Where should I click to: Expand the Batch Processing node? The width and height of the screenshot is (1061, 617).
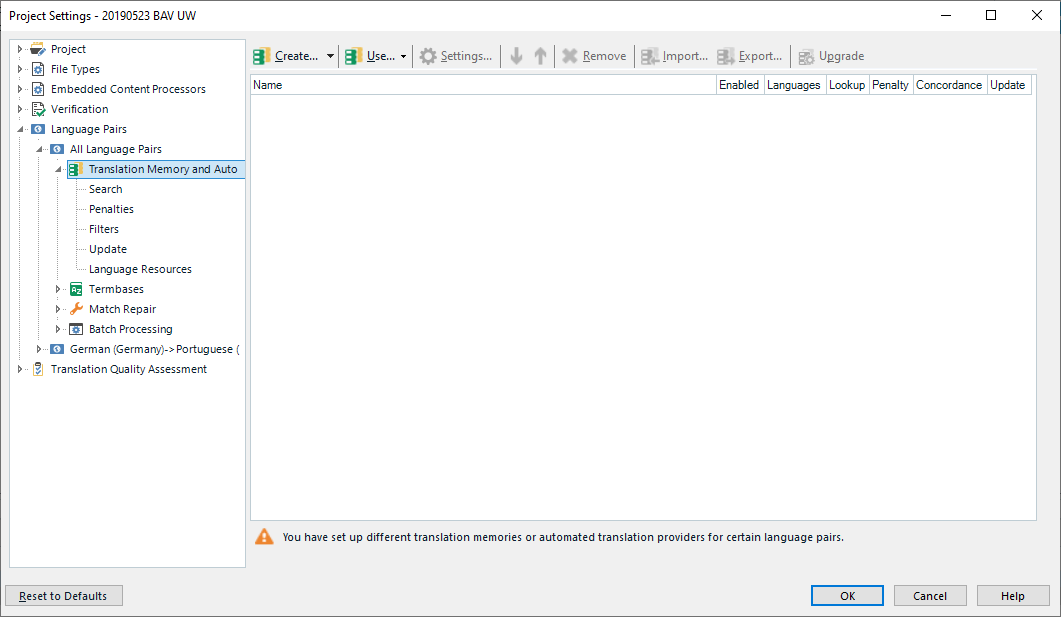[x=58, y=329]
